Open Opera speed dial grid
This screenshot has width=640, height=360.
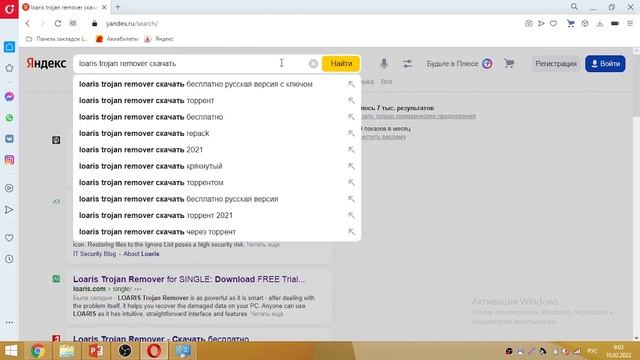coord(73,23)
